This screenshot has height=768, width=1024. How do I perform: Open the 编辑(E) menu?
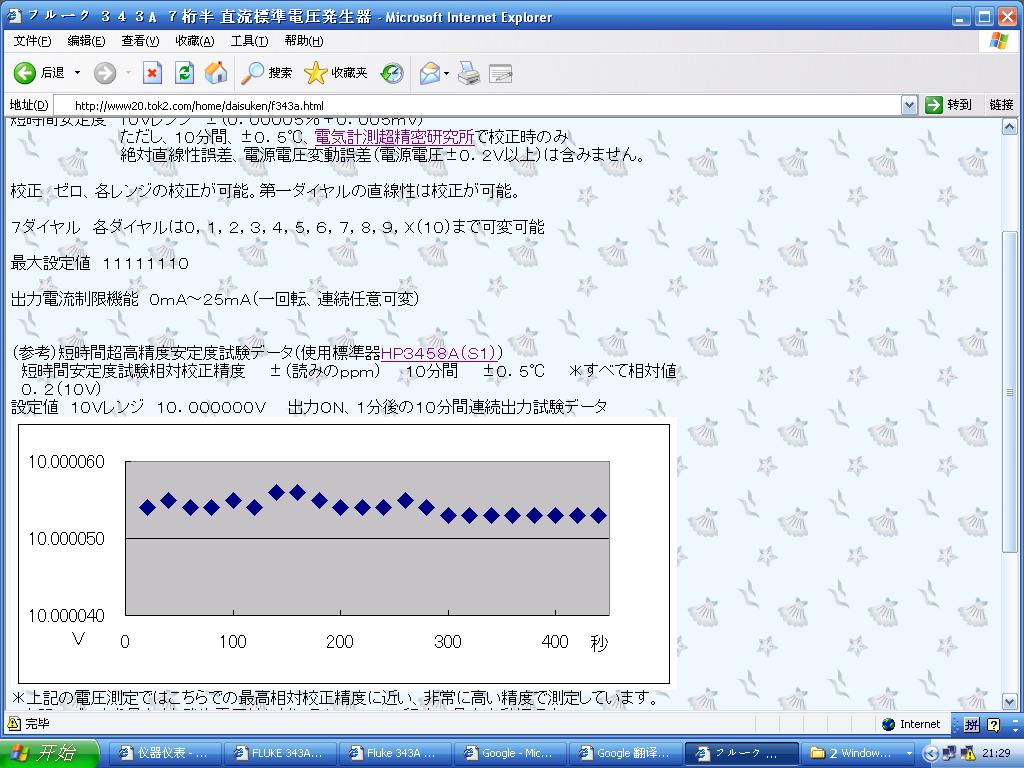point(86,40)
